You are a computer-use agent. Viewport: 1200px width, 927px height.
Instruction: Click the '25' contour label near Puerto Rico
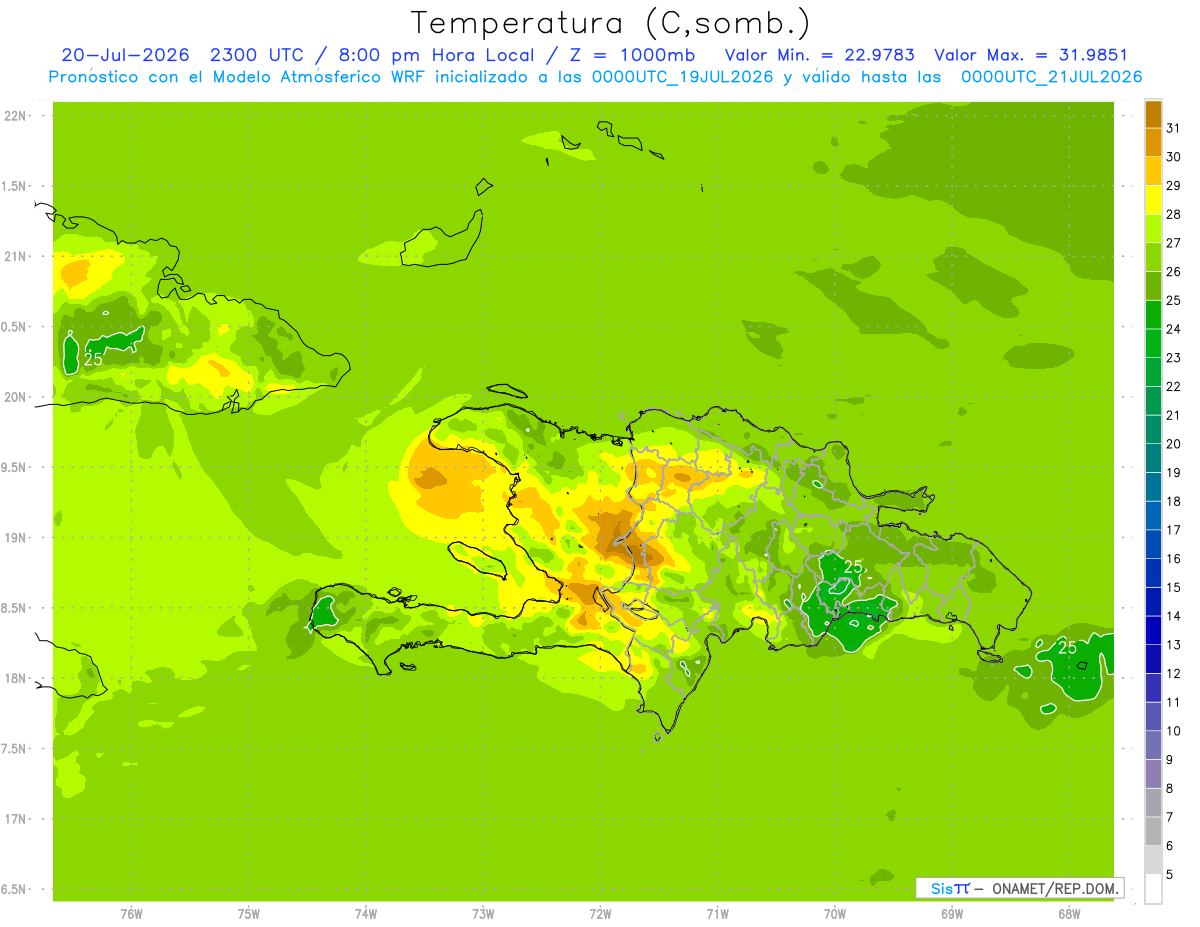pyautogui.click(x=1068, y=648)
